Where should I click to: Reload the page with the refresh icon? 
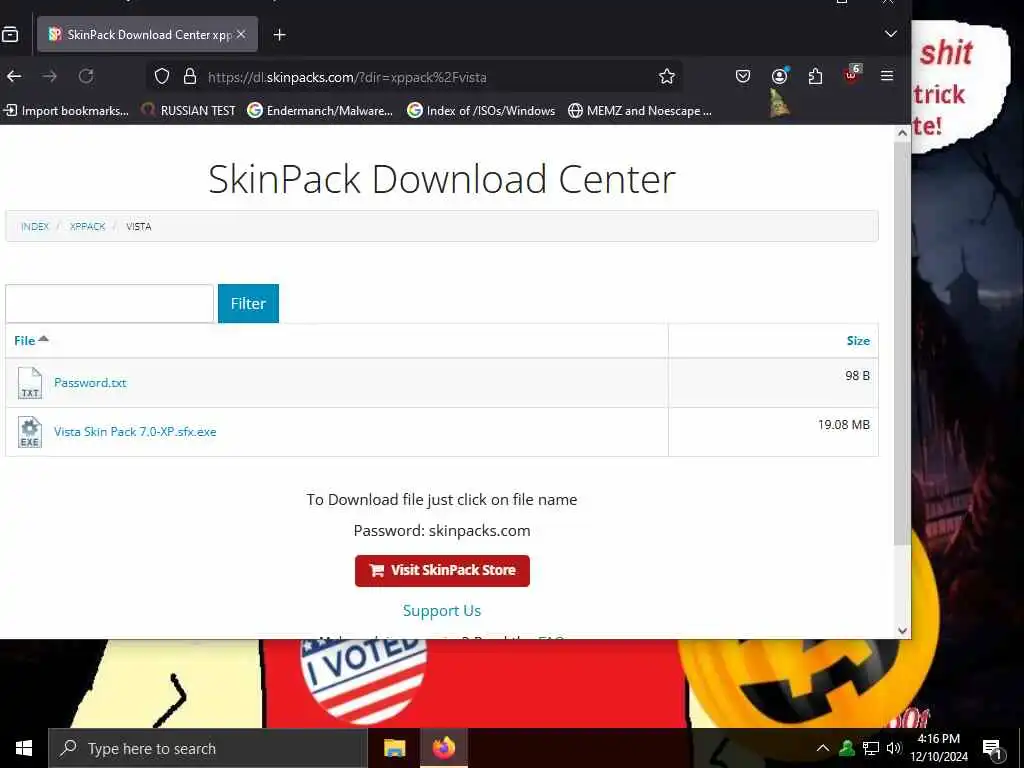pyautogui.click(x=86, y=76)
